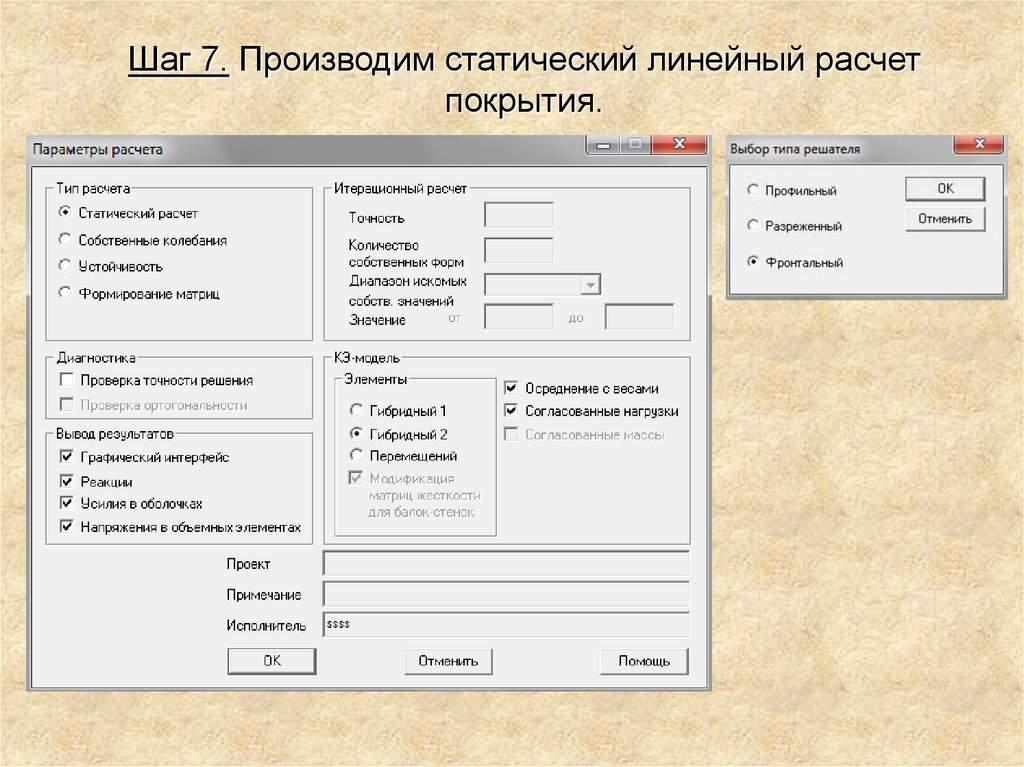Select Фронтальный solver type
The image size is (1024, 767).
click(x=753, y=261)
